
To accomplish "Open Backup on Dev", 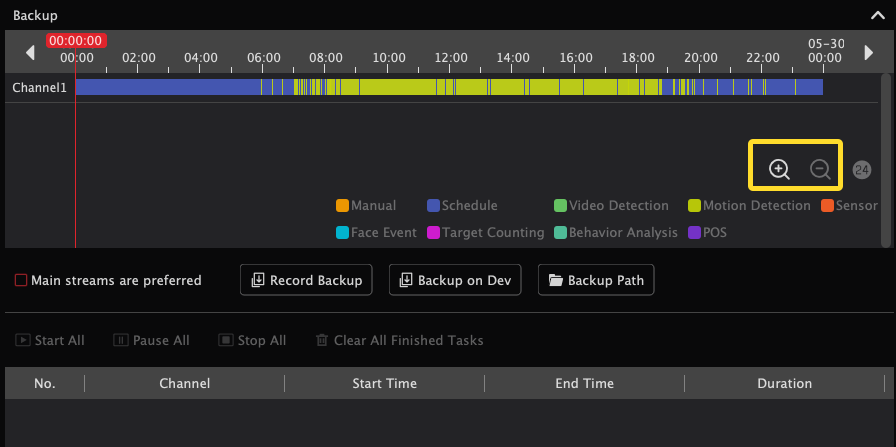I will (x=455, y=280).
